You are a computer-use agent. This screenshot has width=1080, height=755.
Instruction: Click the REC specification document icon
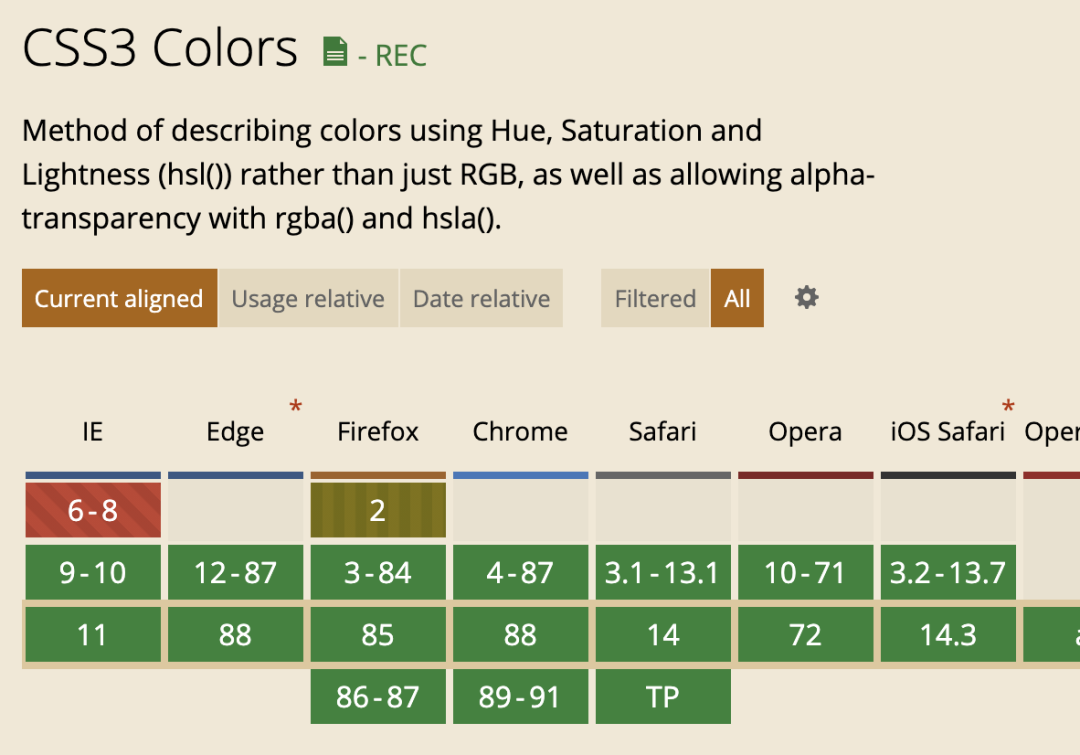click(x=335, y=52)
